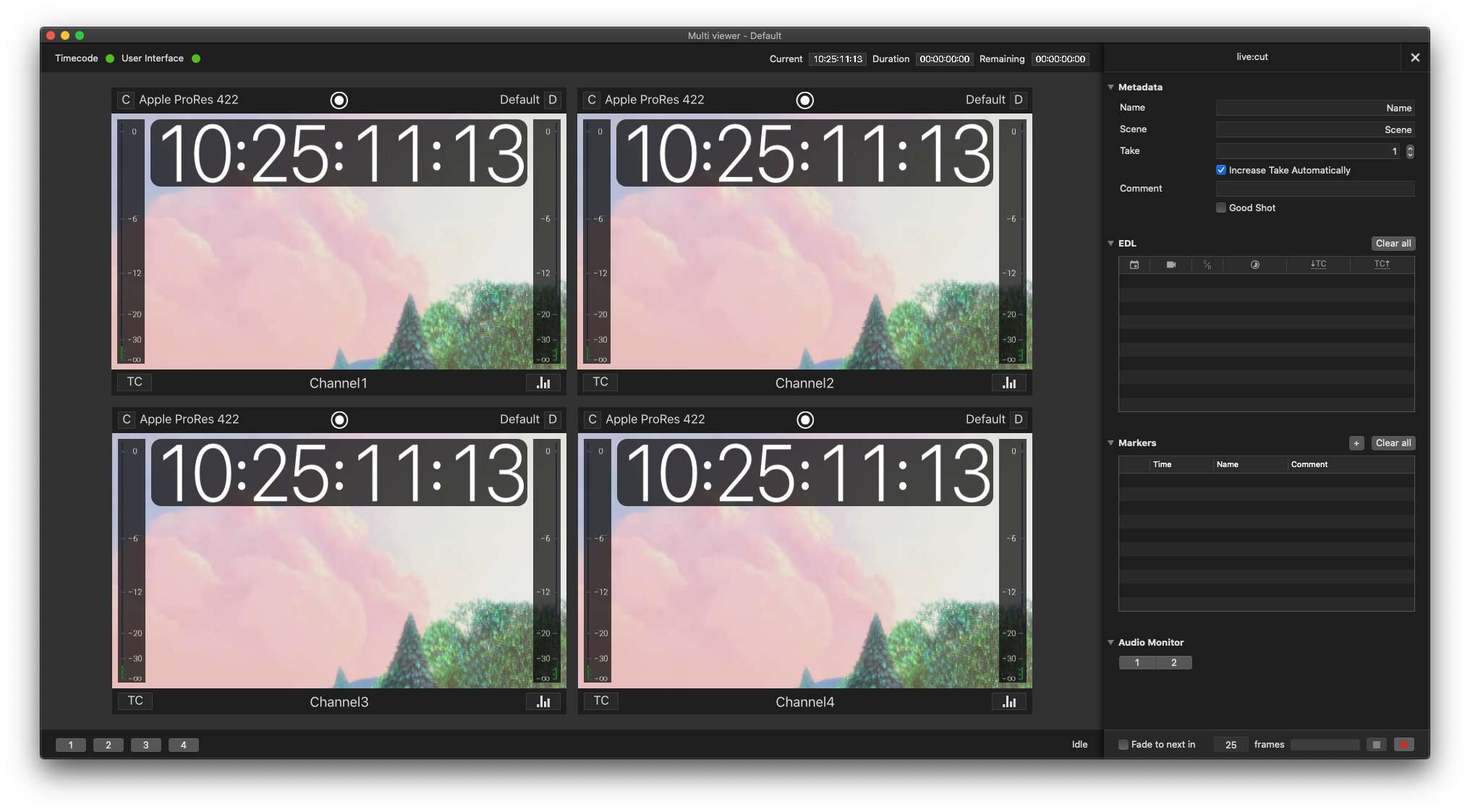Click the TC out column header
The height and width of the screenshot is (812, 1470).
pos(1382,265)
